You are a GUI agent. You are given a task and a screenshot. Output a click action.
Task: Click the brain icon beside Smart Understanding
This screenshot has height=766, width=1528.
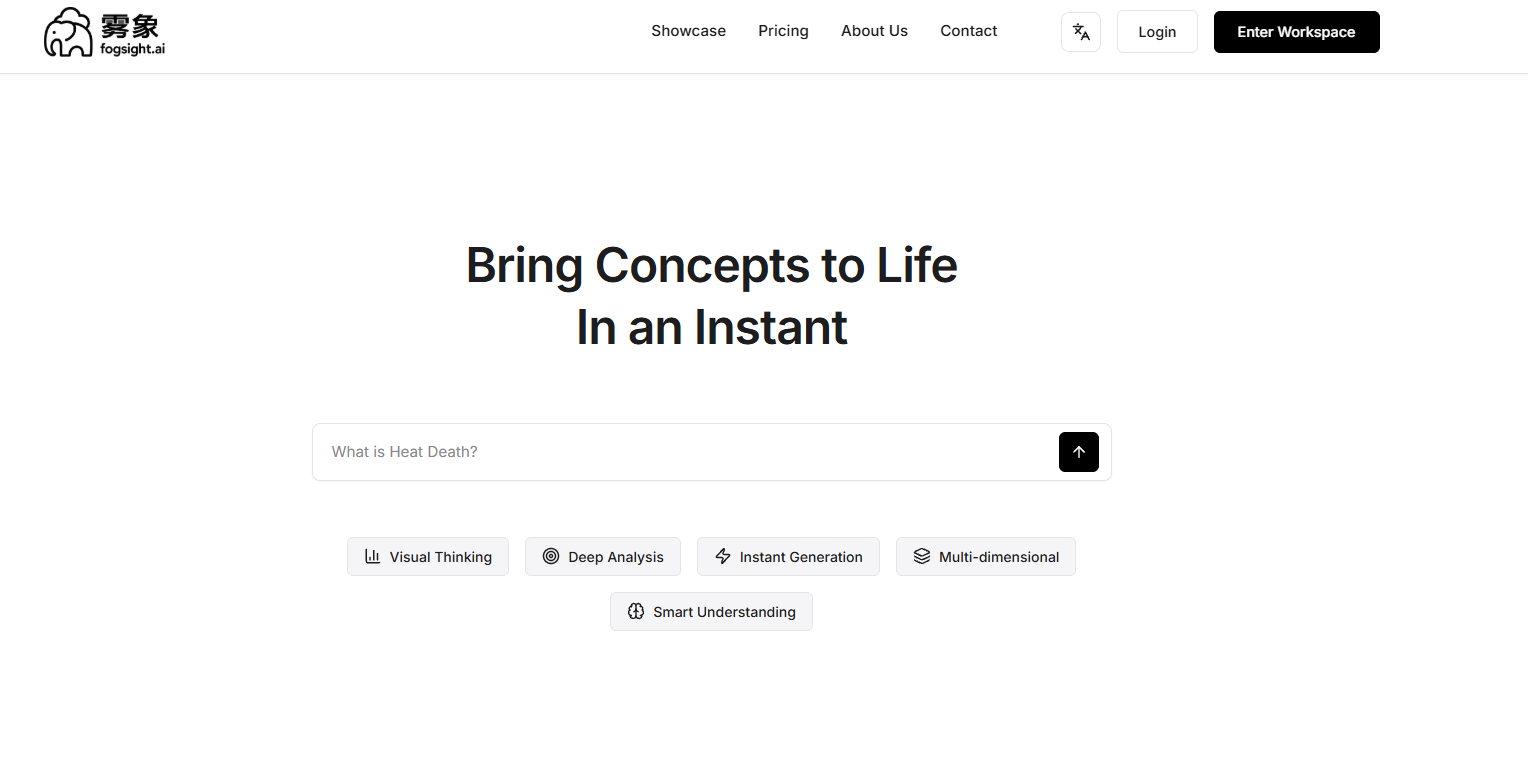point(636,612)
